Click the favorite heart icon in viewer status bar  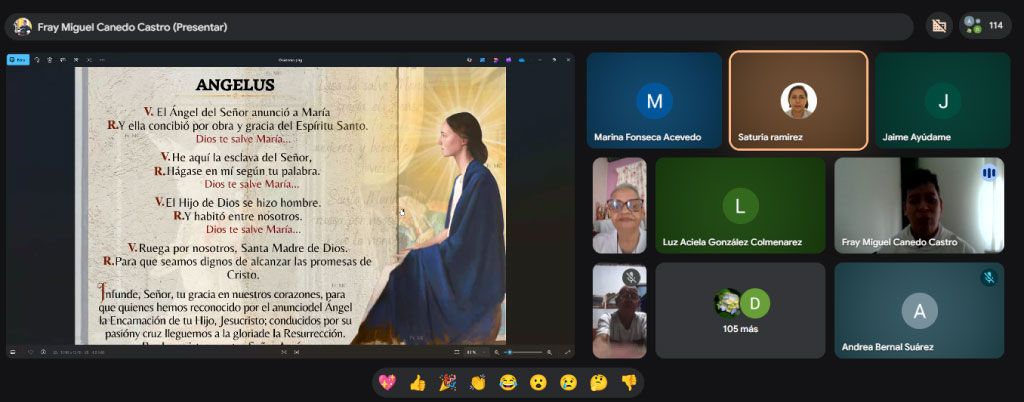31,352
